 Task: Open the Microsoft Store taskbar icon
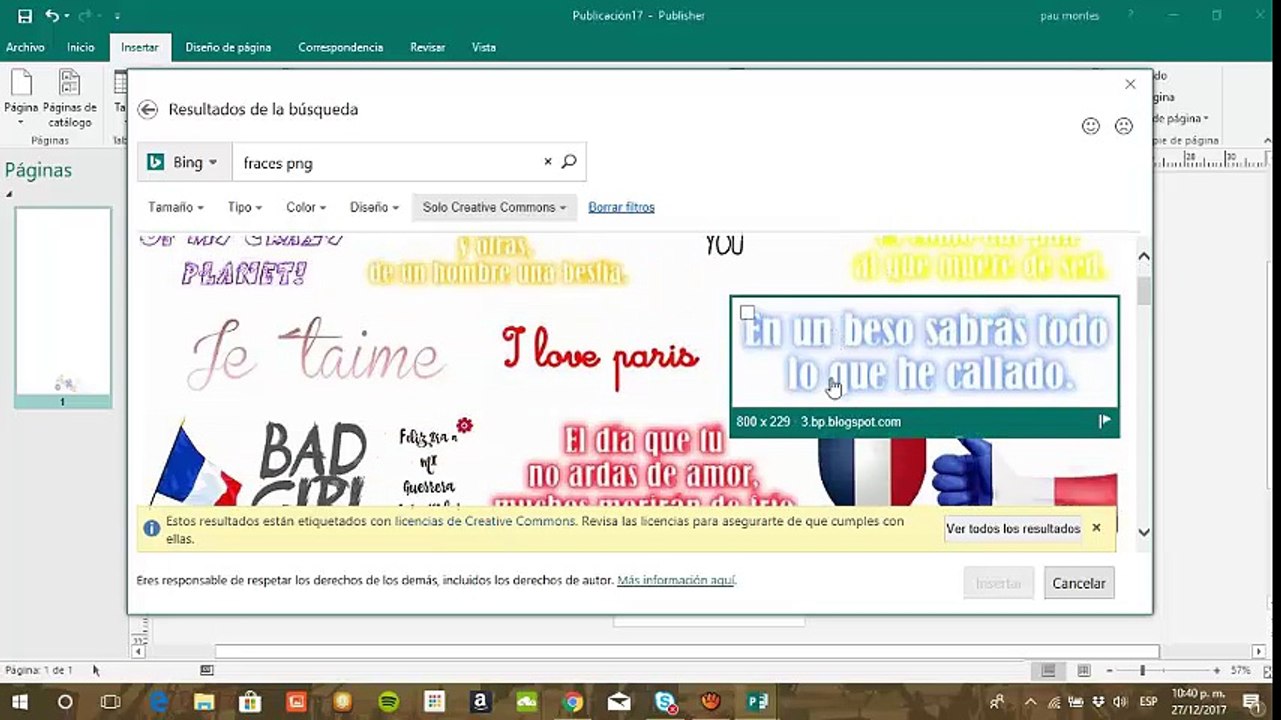(250, 702)
